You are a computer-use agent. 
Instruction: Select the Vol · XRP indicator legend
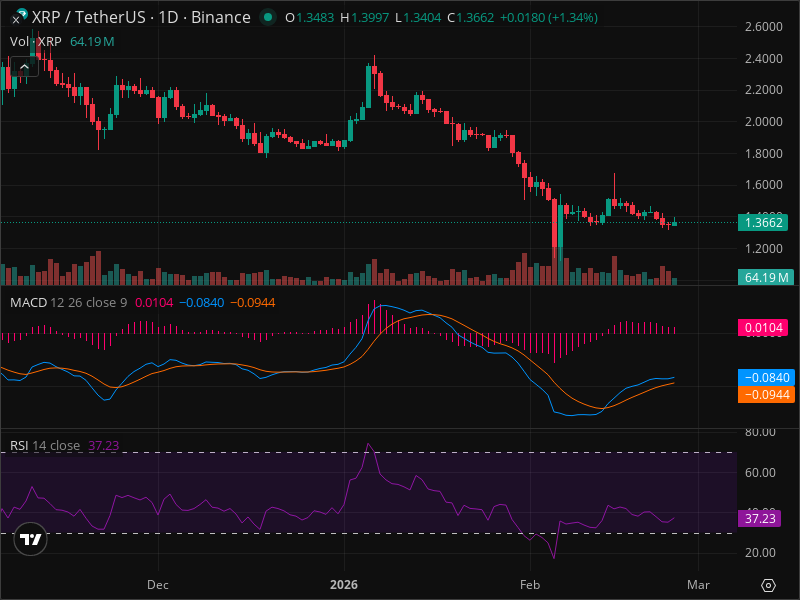[x=36, y=41]
